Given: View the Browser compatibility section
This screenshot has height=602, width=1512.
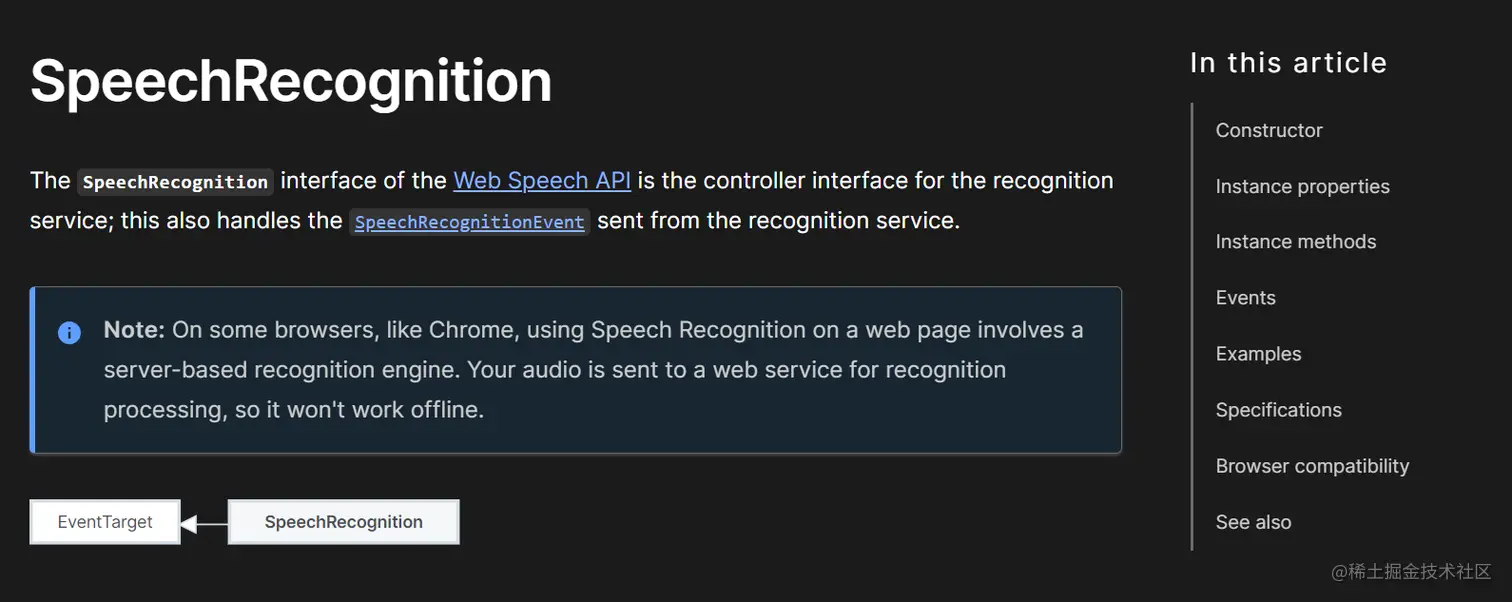Looking at the screenshot, I should coord(1312,465).
